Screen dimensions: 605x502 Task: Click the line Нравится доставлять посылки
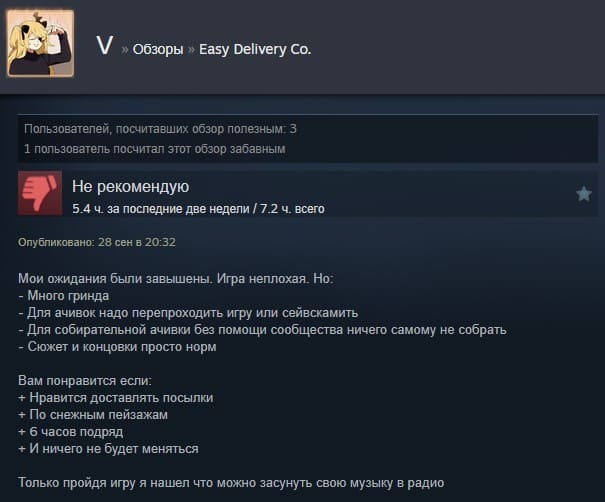(116, 398)
